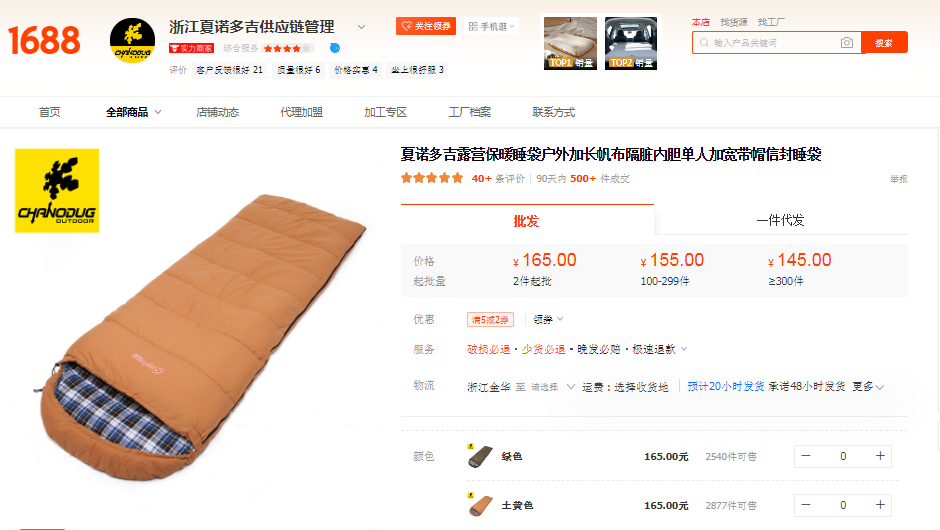This screenshot has width=940, height=530.
Task: Open the Chanodug store avatar icon
Action: [132, 41]
